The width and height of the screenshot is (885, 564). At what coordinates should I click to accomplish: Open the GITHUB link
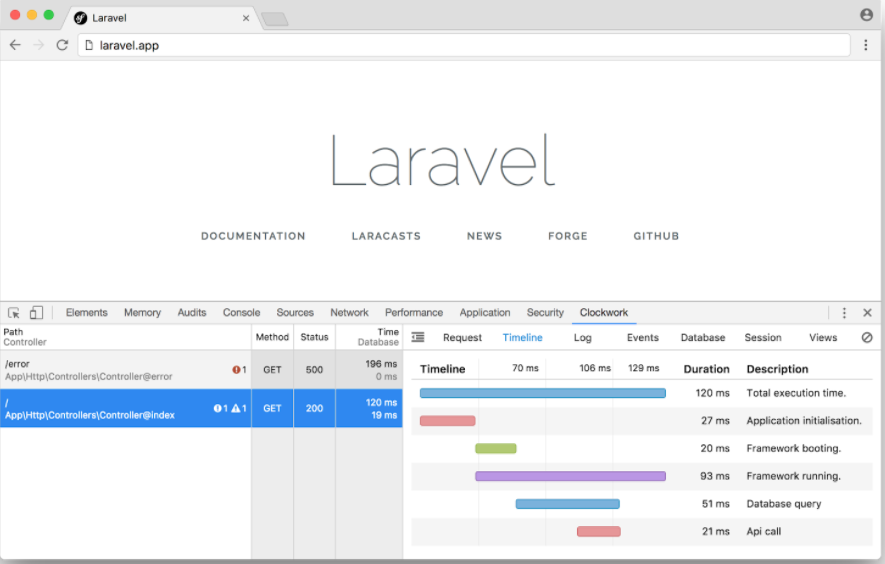[656, 236]
